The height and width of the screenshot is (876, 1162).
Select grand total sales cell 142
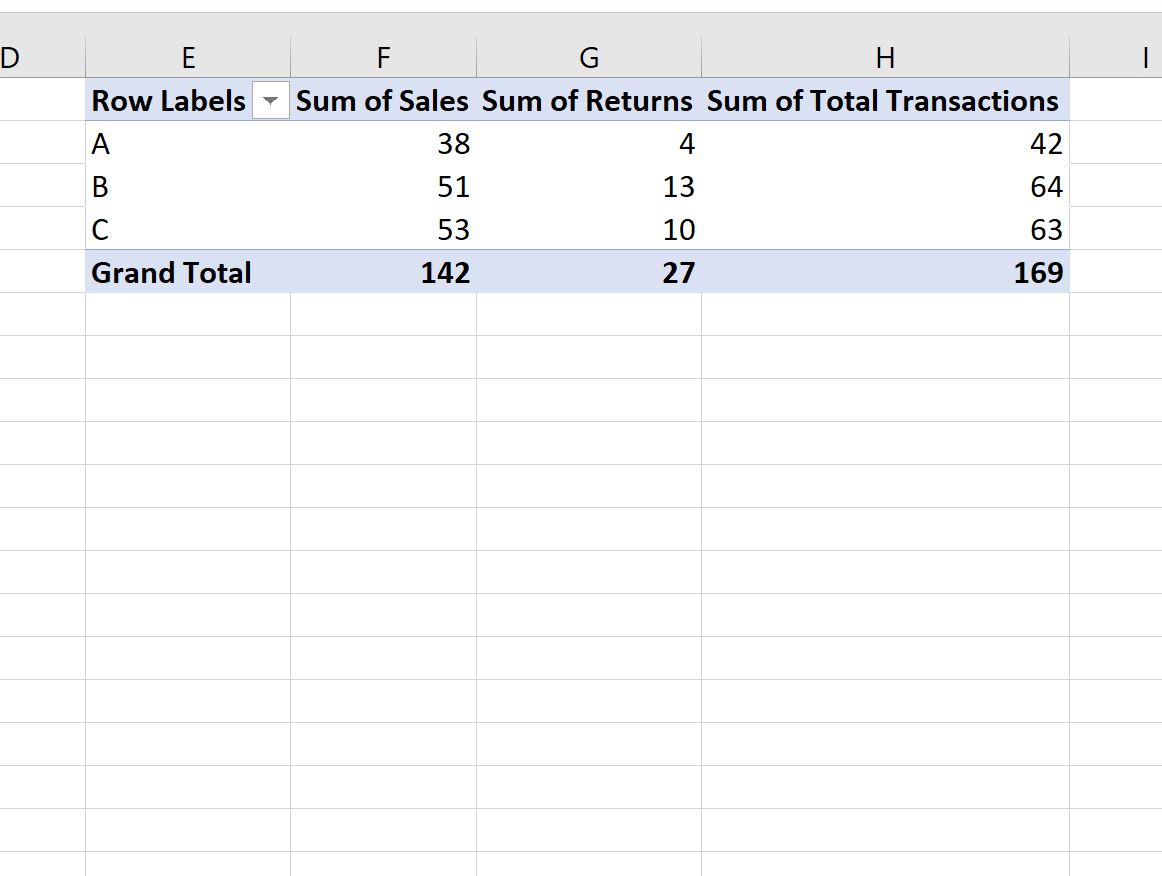[383, 272]
